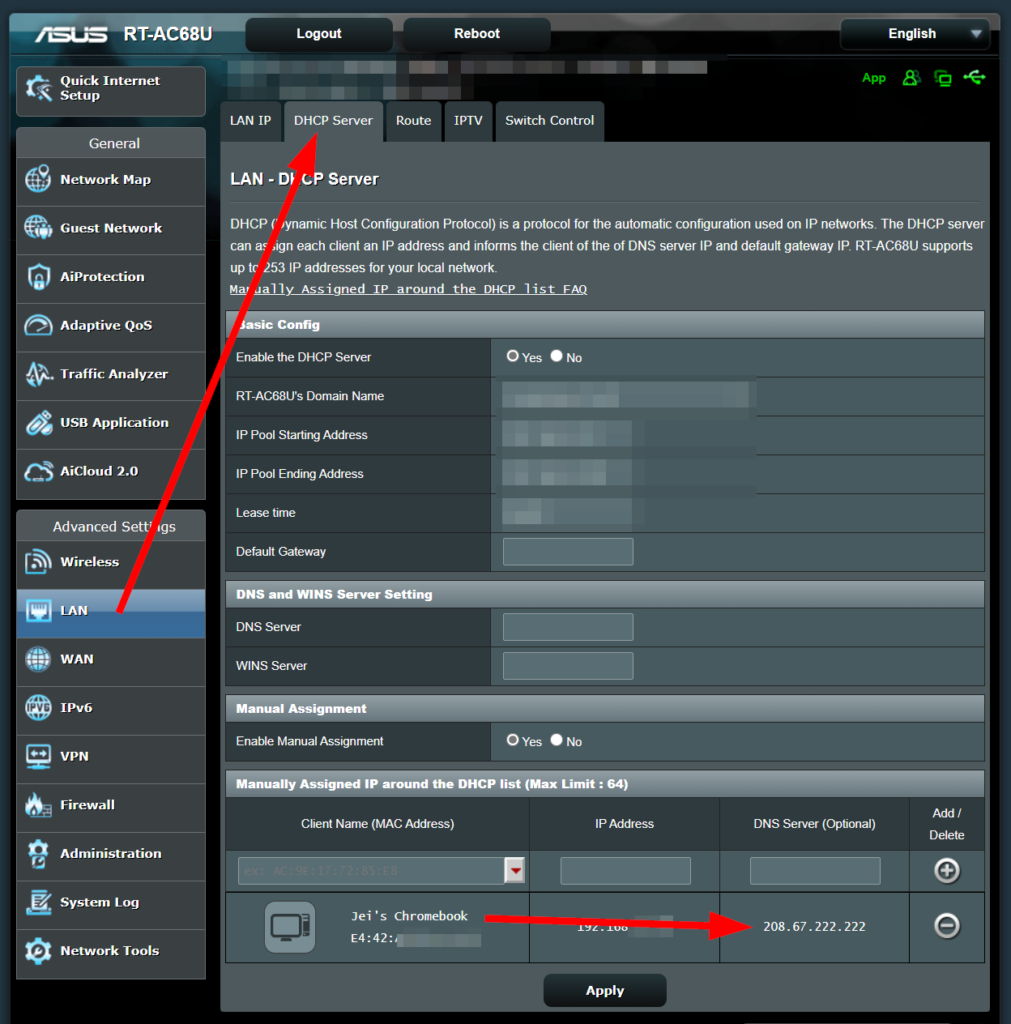
Task: Switch to the DHCP Server tab
Action: point(333,121)
